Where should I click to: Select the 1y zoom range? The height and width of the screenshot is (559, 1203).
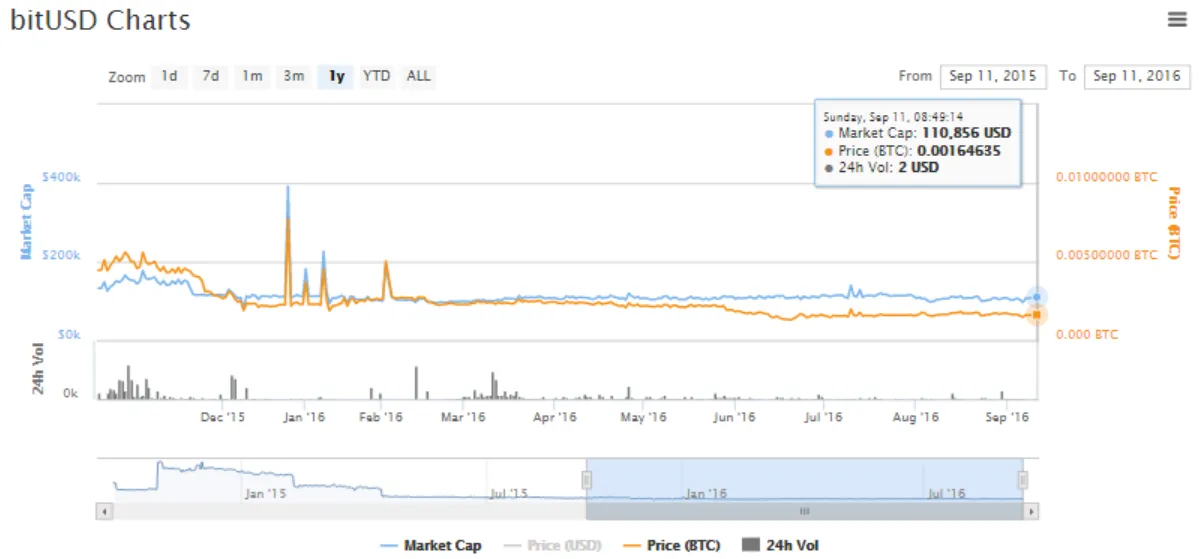(x=336, y=76)
